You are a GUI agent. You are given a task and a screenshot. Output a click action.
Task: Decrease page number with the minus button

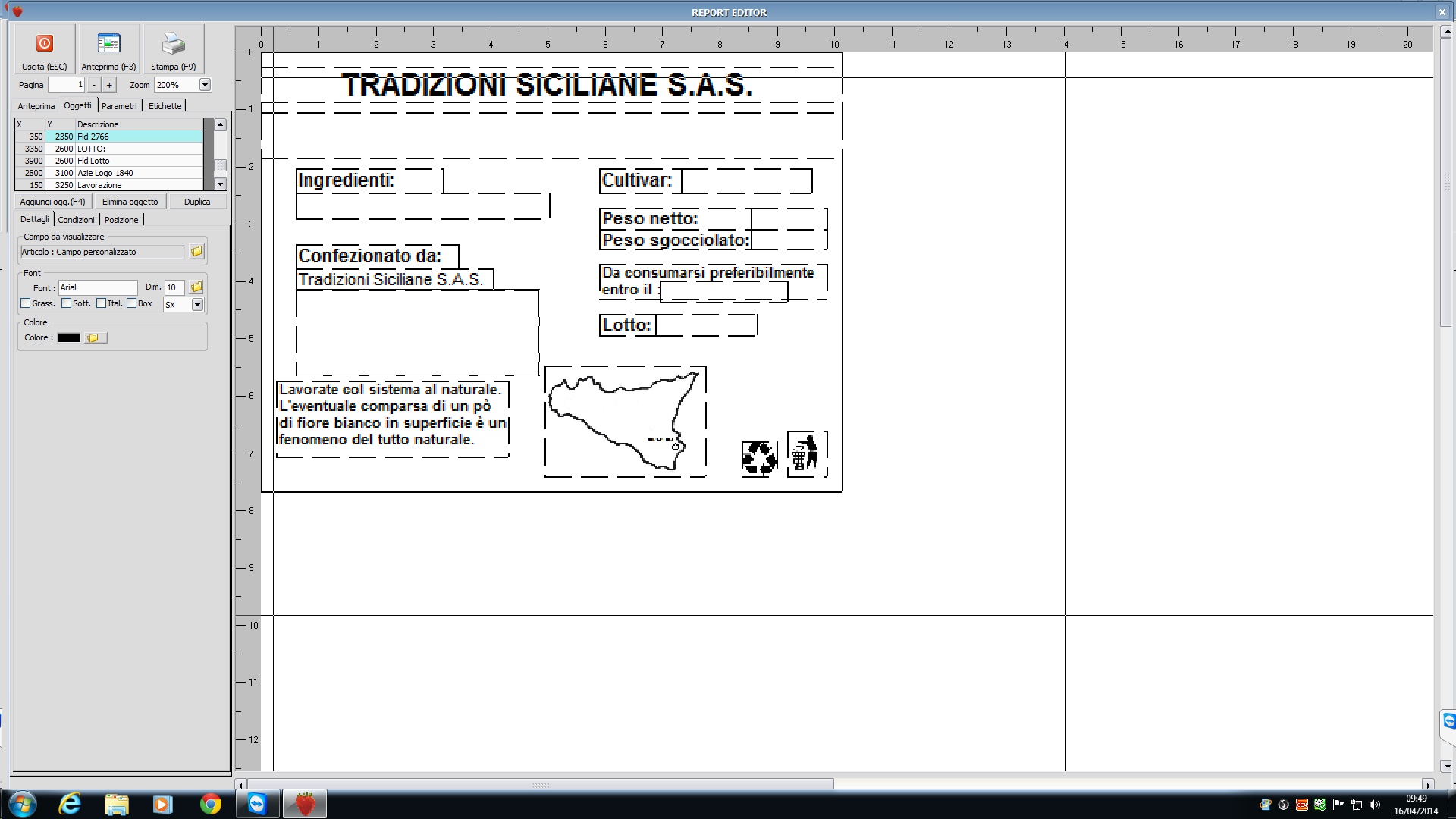pos(94,85)
